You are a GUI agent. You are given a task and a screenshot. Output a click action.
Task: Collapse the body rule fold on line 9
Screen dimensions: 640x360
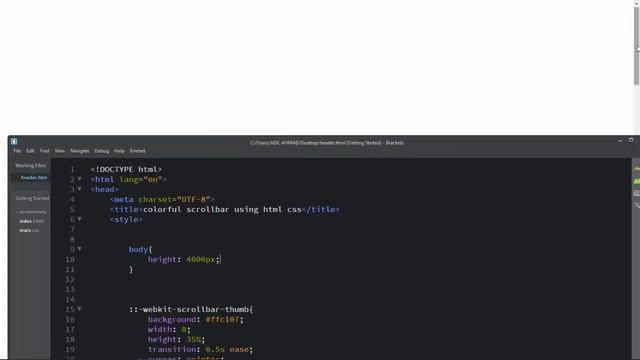[80, 249]
